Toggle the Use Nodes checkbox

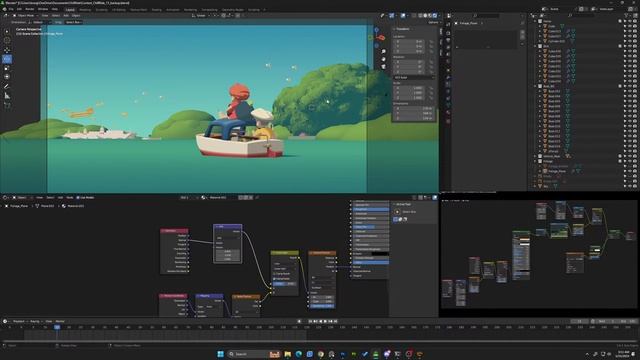(78, 198)
